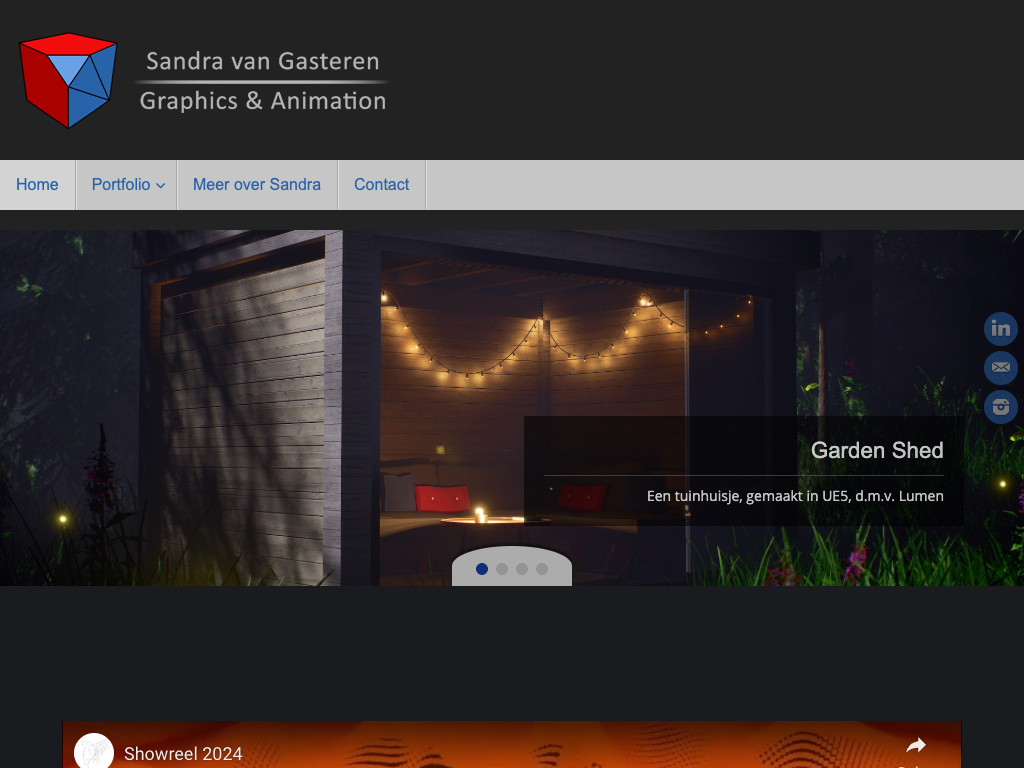Screen dimensions: 1024x768
Task: Open Meer over Sandra page
Action: tap(257, 185)
